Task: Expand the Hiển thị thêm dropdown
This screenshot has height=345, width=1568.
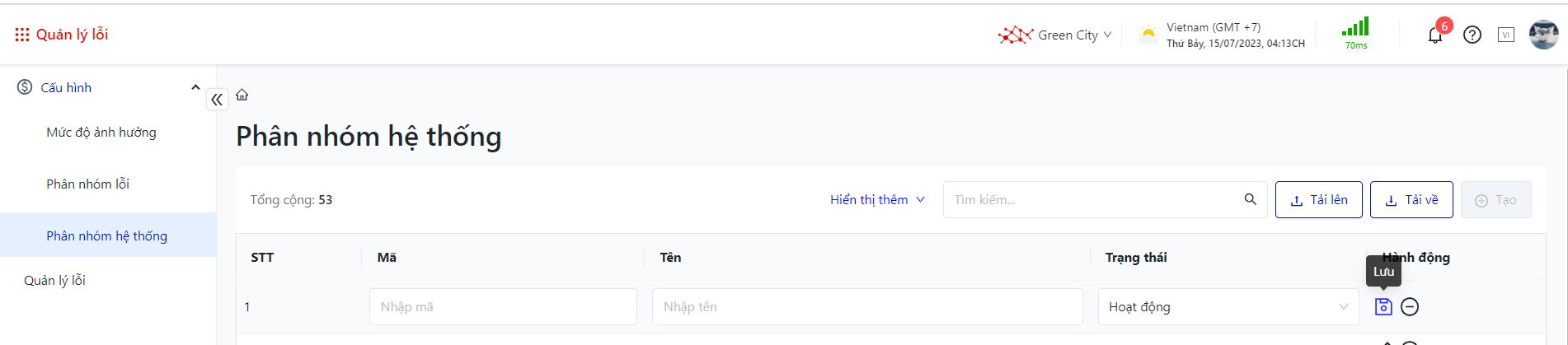Action: click(877, 200)
